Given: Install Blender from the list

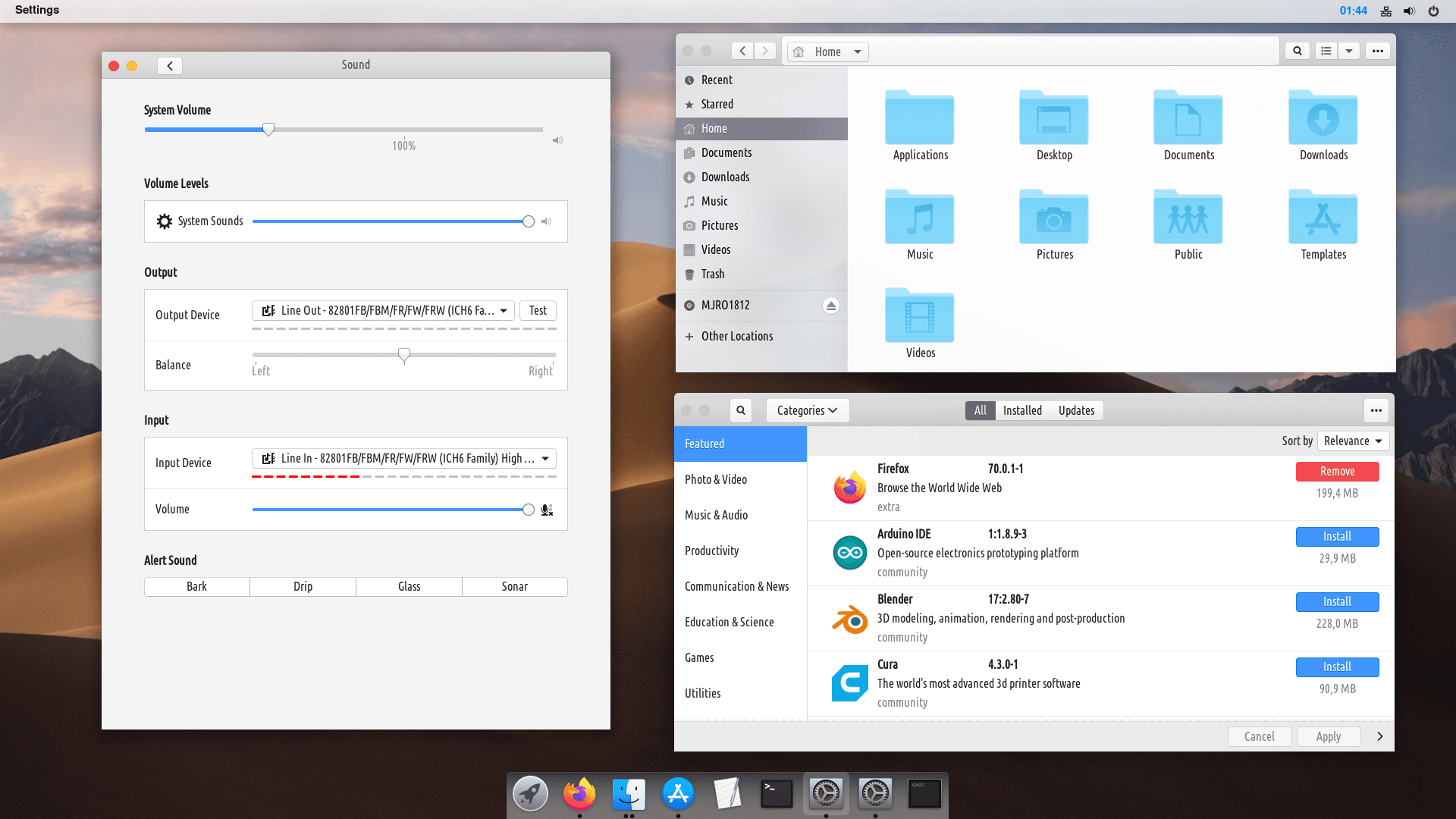Looking at the screenshot, I should pyautogui.click(x=1337, y=601).
